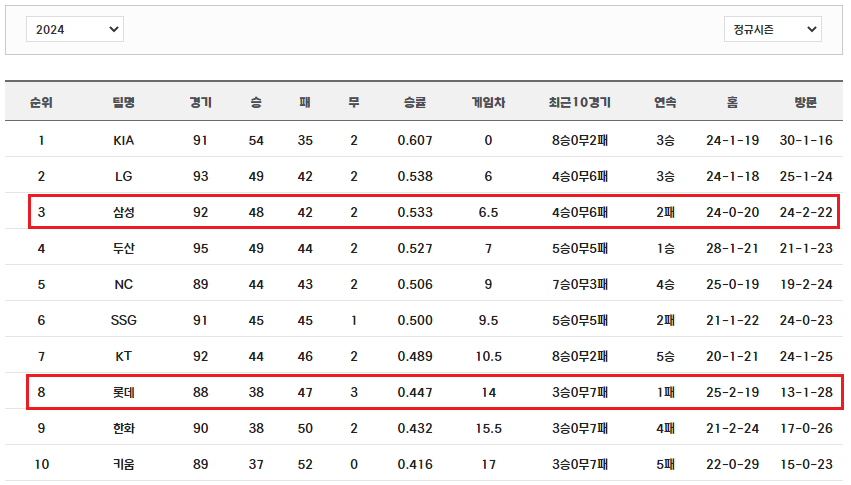The width and height of the screenshot is (851, 485).
Task: Select team name 삼성
Action: pyautogui.click(x=124, y=212)
